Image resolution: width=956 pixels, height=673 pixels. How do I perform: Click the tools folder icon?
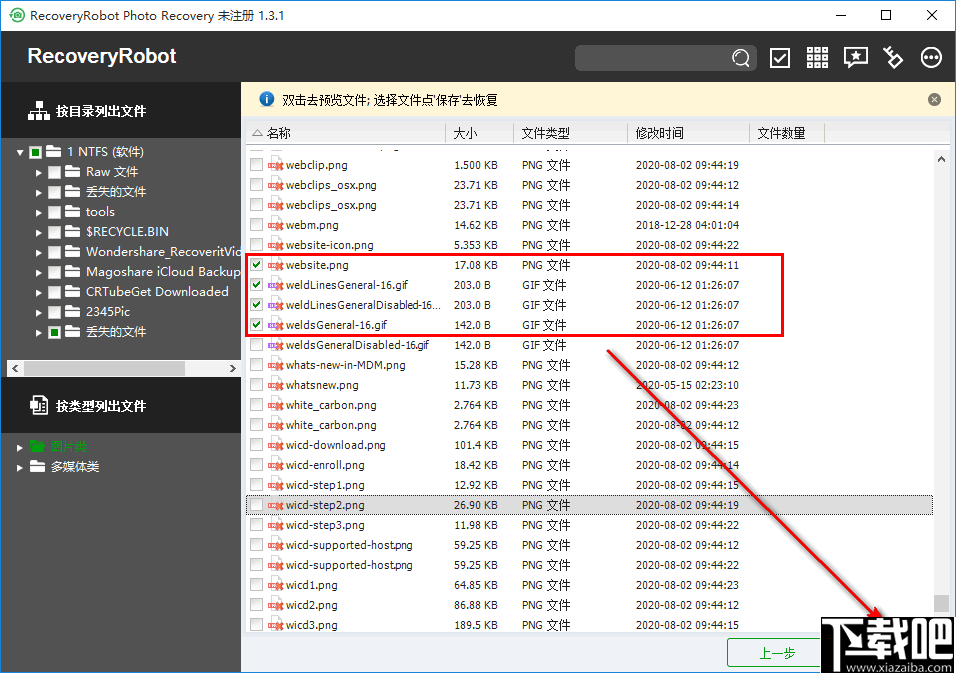pyautogui.click(x=73, y=212)
